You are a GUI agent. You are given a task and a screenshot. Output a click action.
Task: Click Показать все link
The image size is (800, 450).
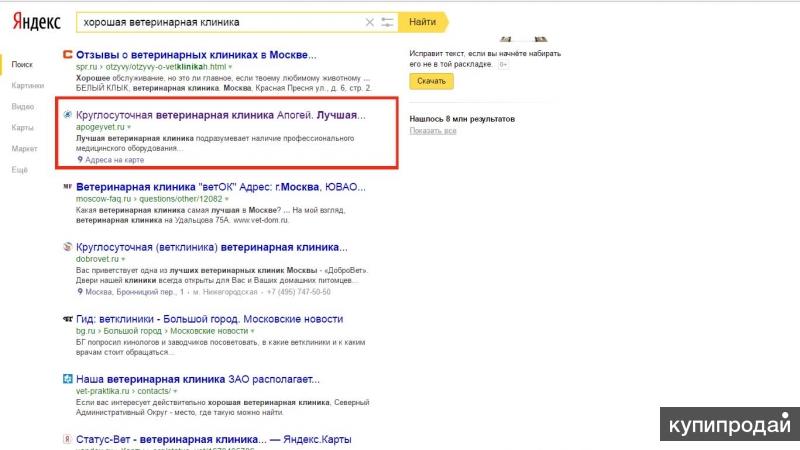pyautogui.click(x=433, y=131)
